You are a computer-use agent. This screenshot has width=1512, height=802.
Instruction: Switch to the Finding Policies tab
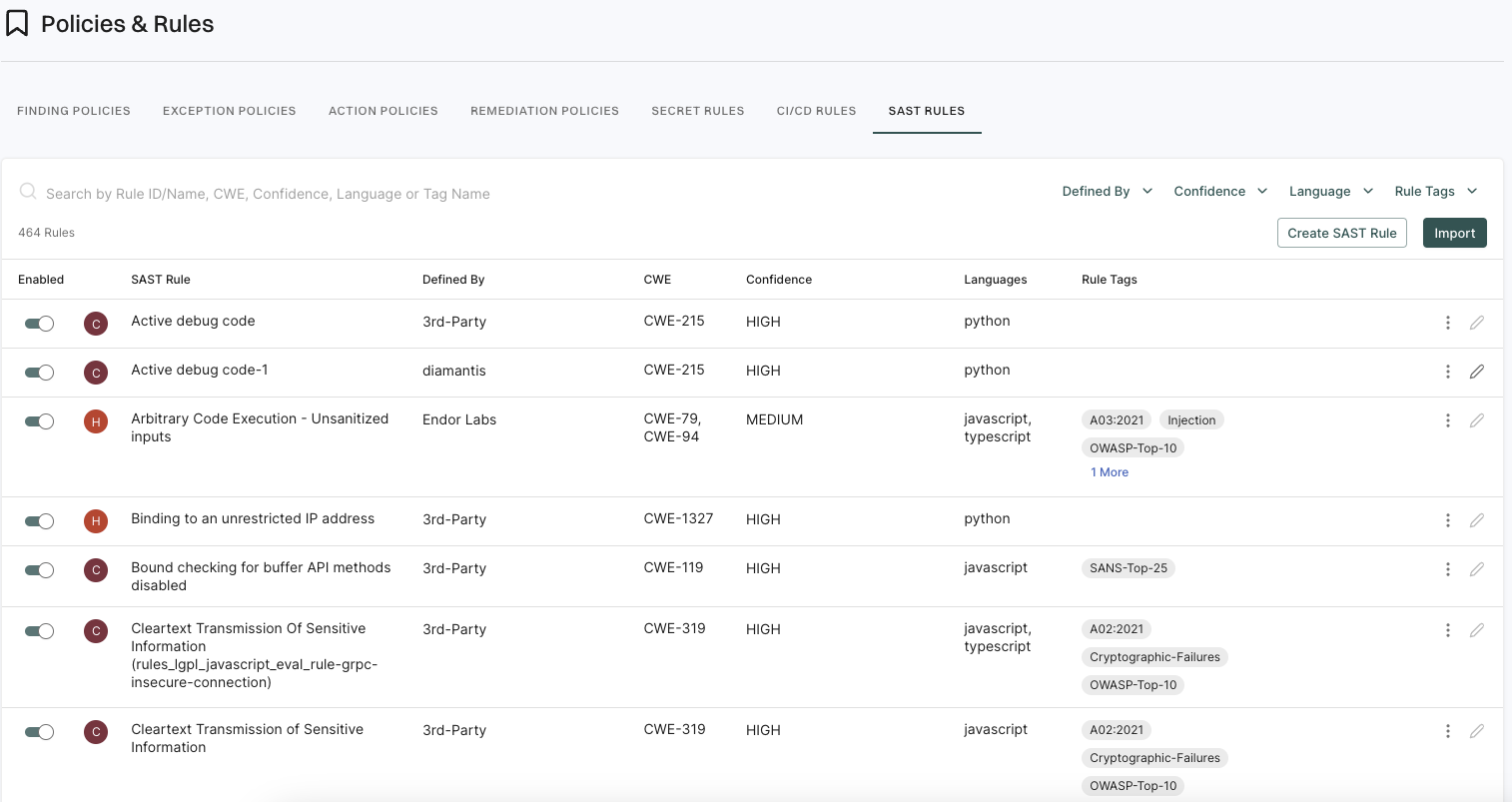tap(74, 111)
